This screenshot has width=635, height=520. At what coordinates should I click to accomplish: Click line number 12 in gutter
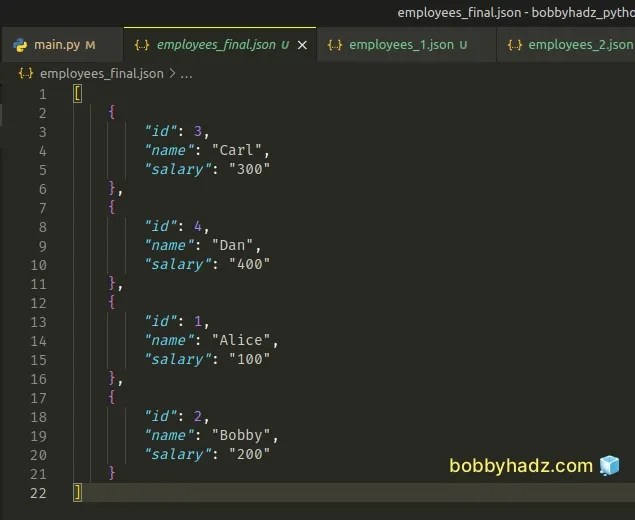38,303
